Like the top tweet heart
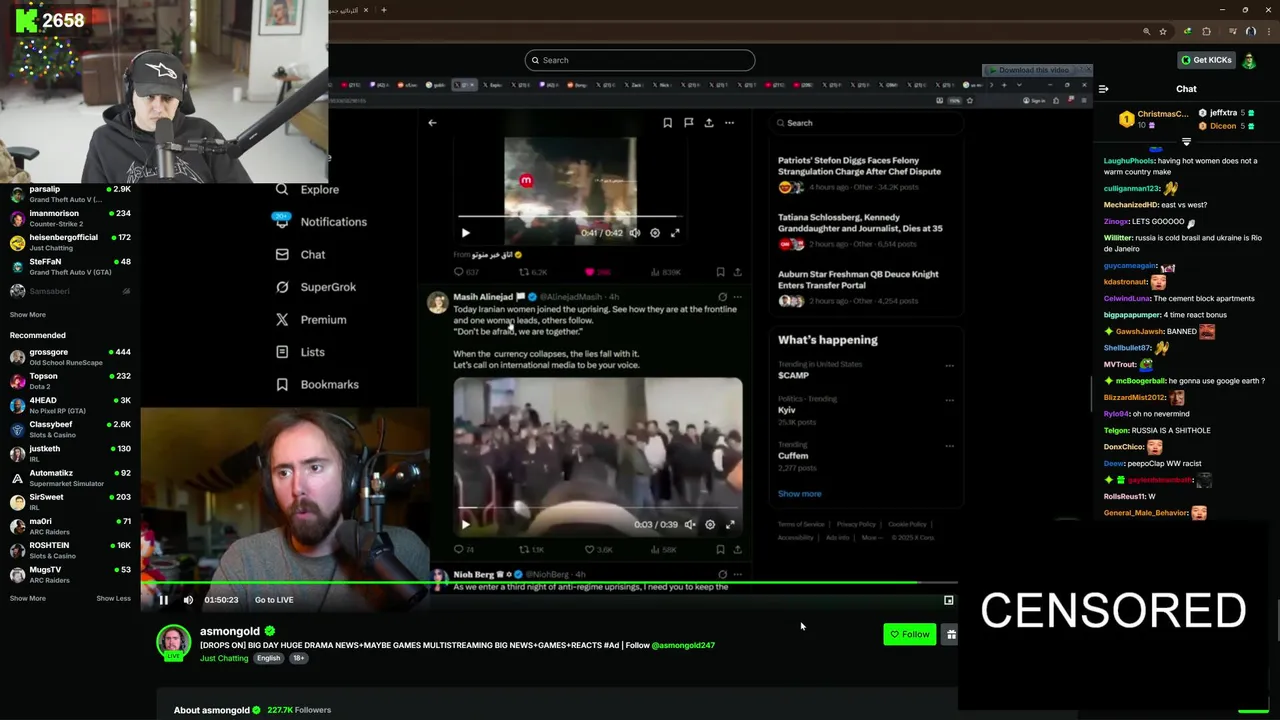Screen dimensions: 1280x720 [590, 272]
